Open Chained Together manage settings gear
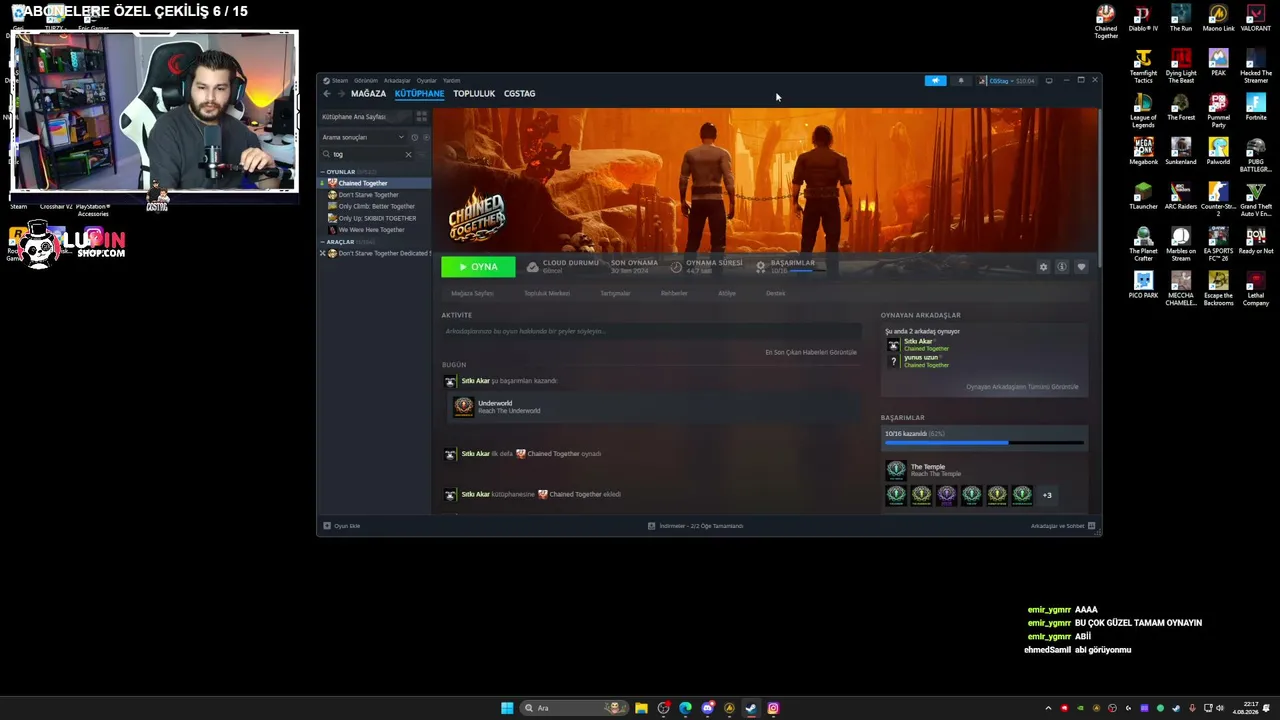 [x=1043, y=267]
